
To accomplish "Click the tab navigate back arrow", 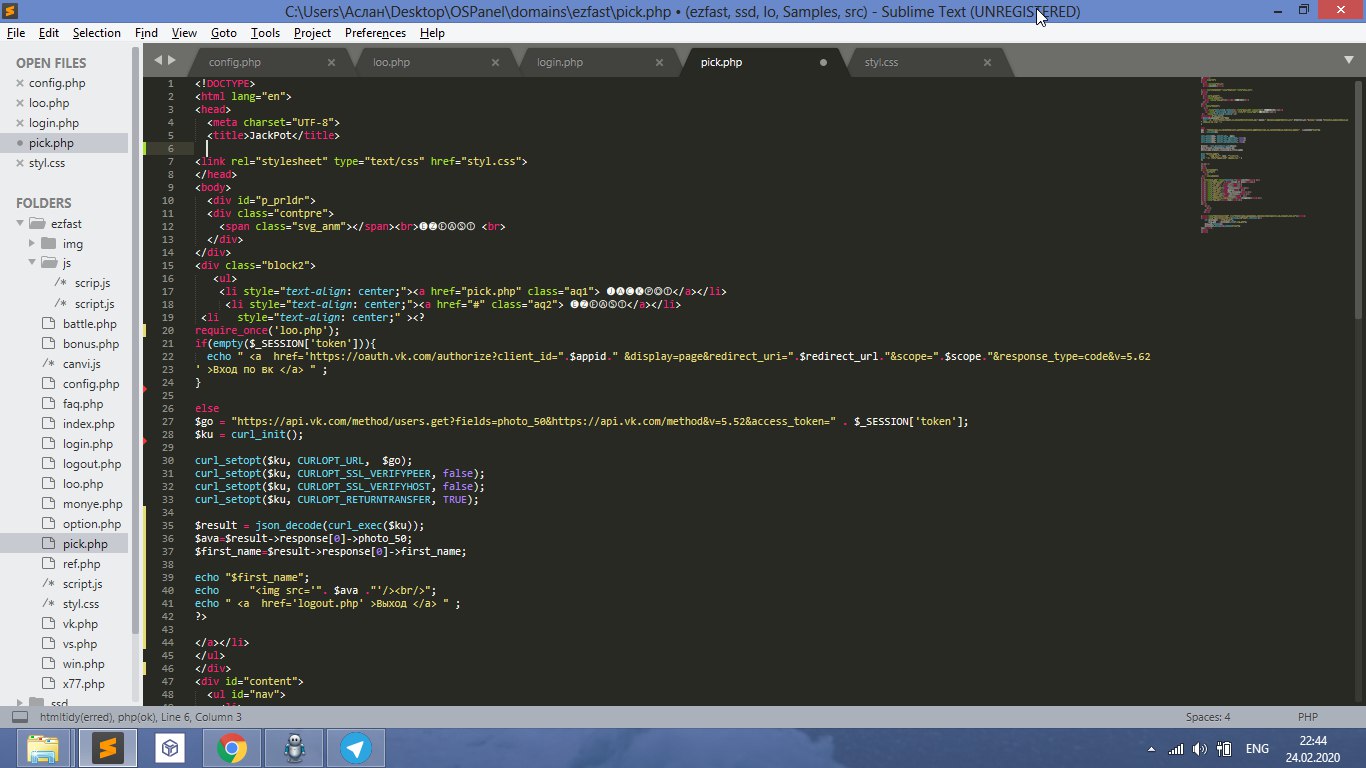I will pyautogui.click(x=158, y=61).
